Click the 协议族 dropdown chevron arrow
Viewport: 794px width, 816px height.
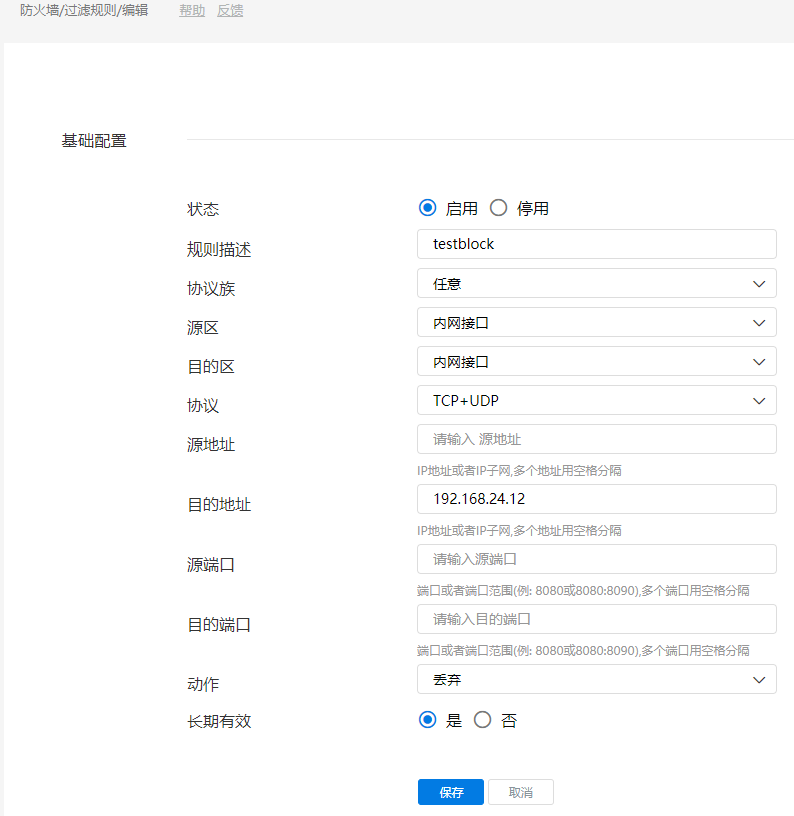(x=758, y=283)
